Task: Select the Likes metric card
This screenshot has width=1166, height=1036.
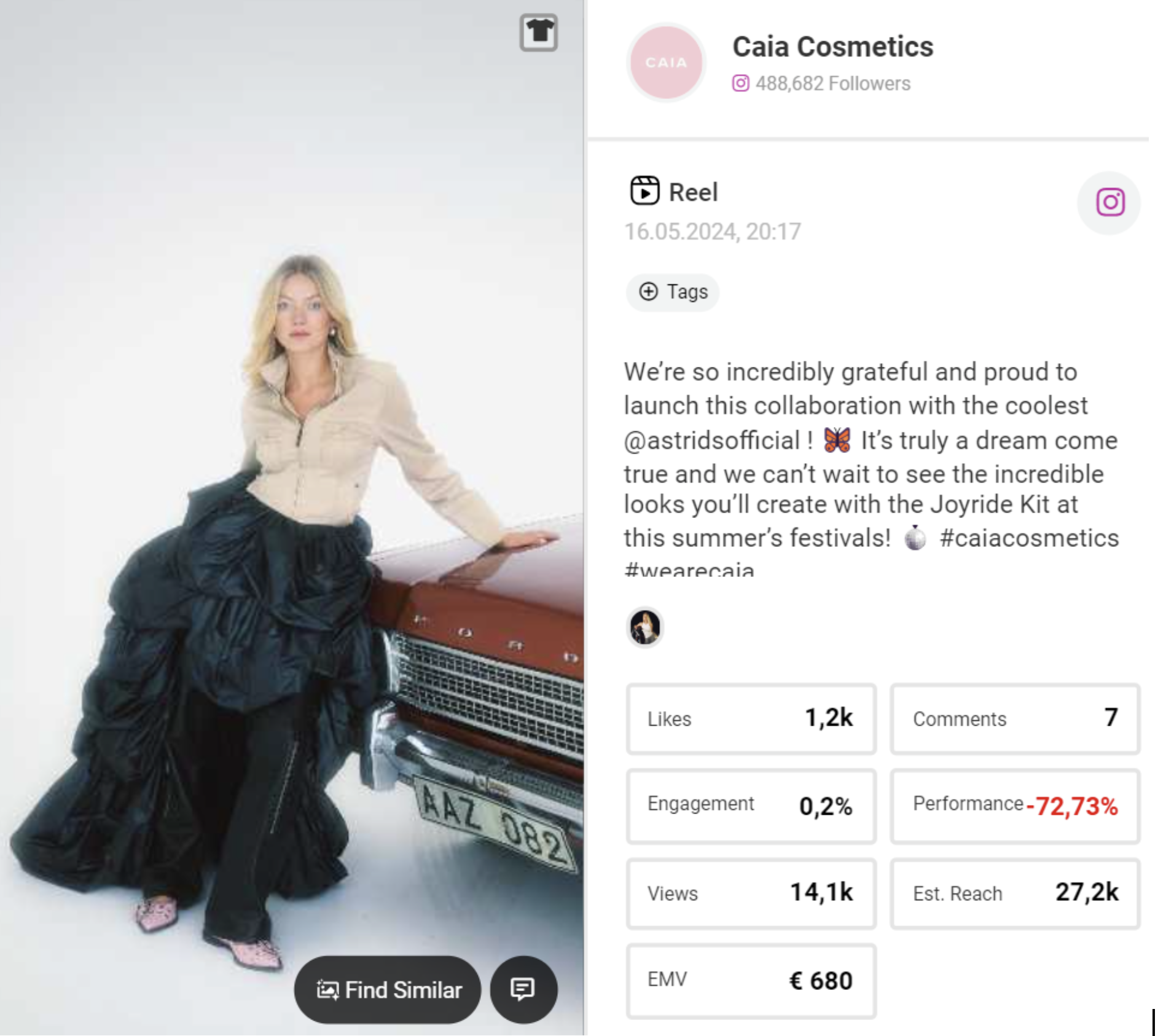Action: [x=751, y=718]
